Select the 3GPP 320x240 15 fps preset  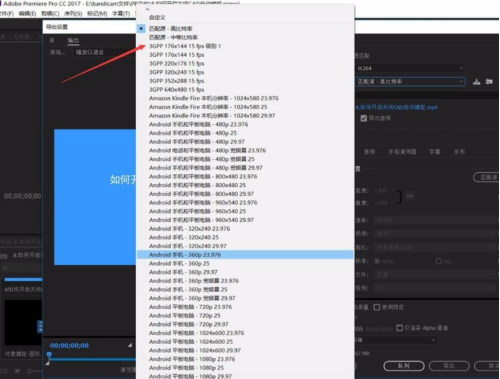(x=245, y=72)
